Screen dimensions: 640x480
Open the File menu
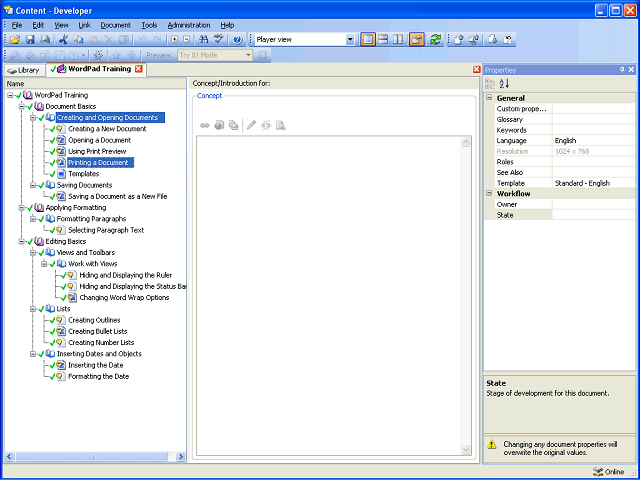(x=17, y=25)
